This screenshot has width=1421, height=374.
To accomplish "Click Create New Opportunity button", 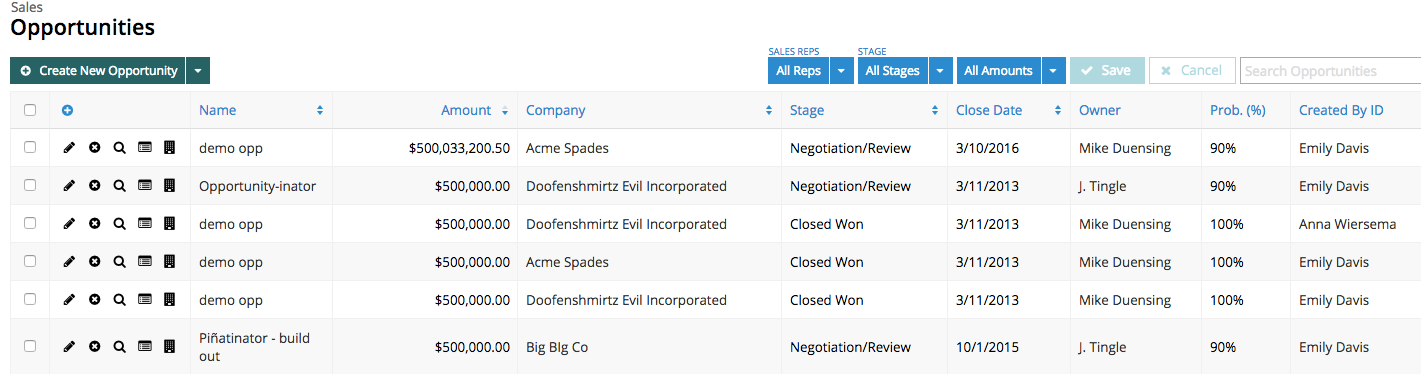I will 98,71.
